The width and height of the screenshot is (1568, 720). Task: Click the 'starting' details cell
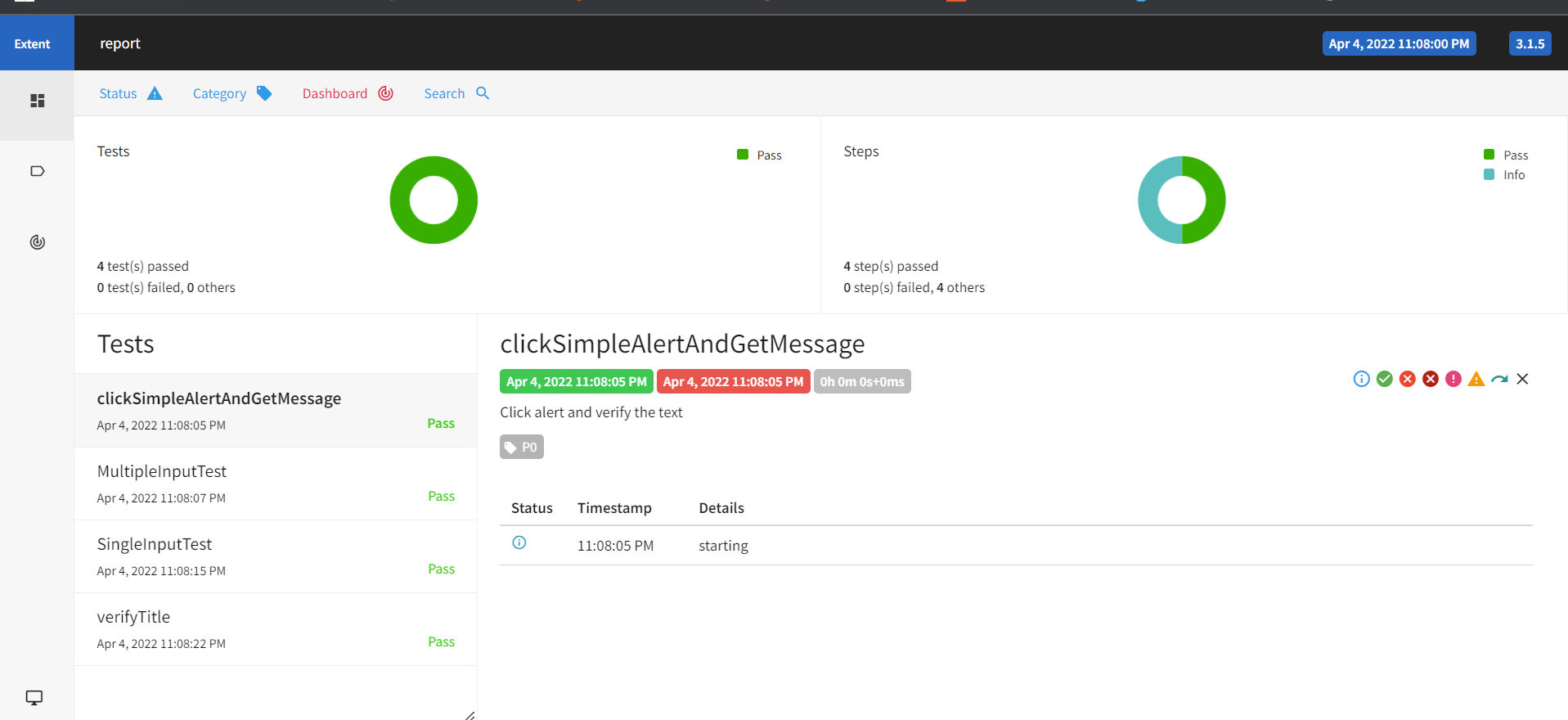723,546
